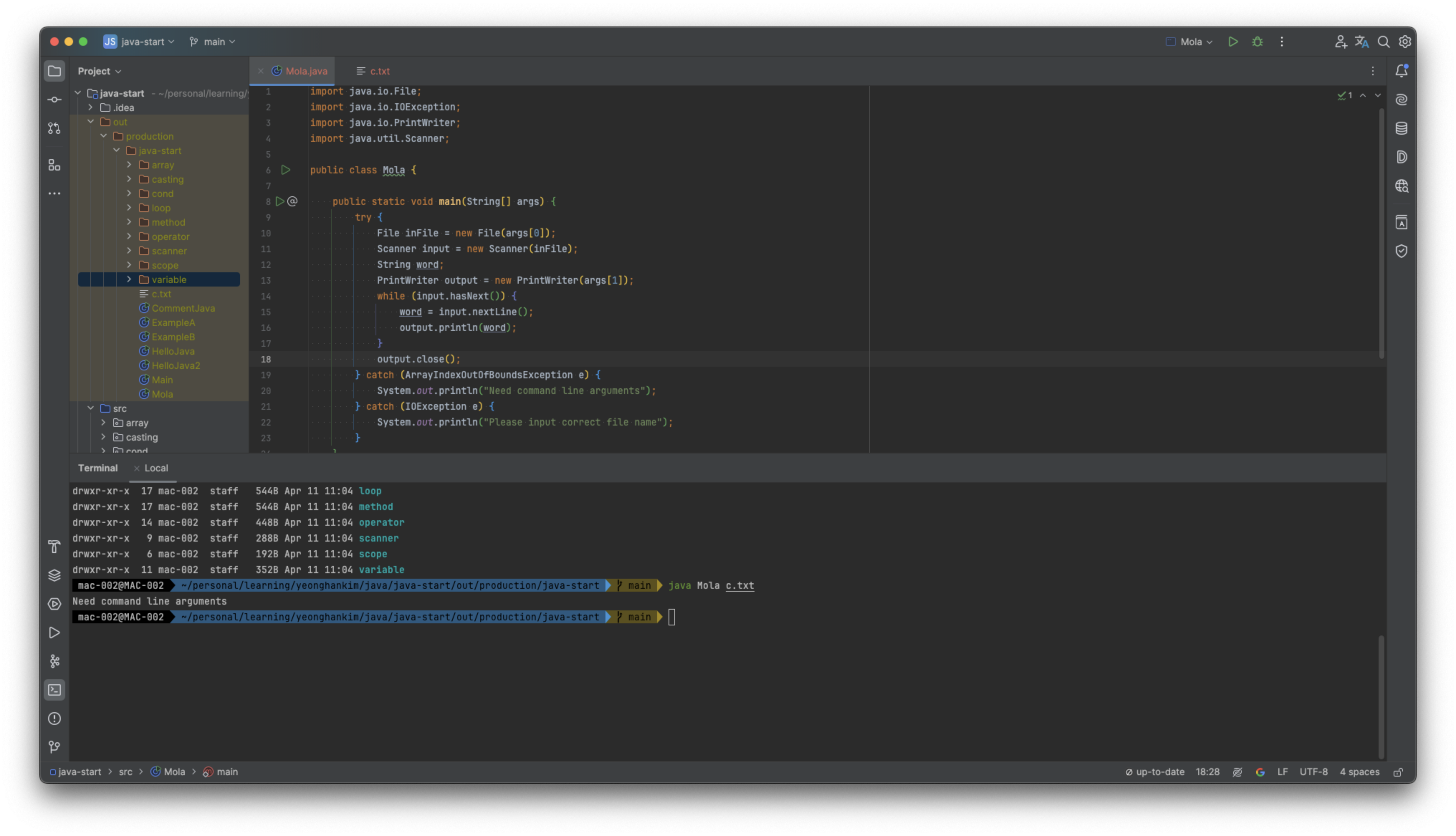This screenshot has height=836, width=1456.
Task: Open the AI Assistant spiral icon
Action: [x=1402, y=100]
